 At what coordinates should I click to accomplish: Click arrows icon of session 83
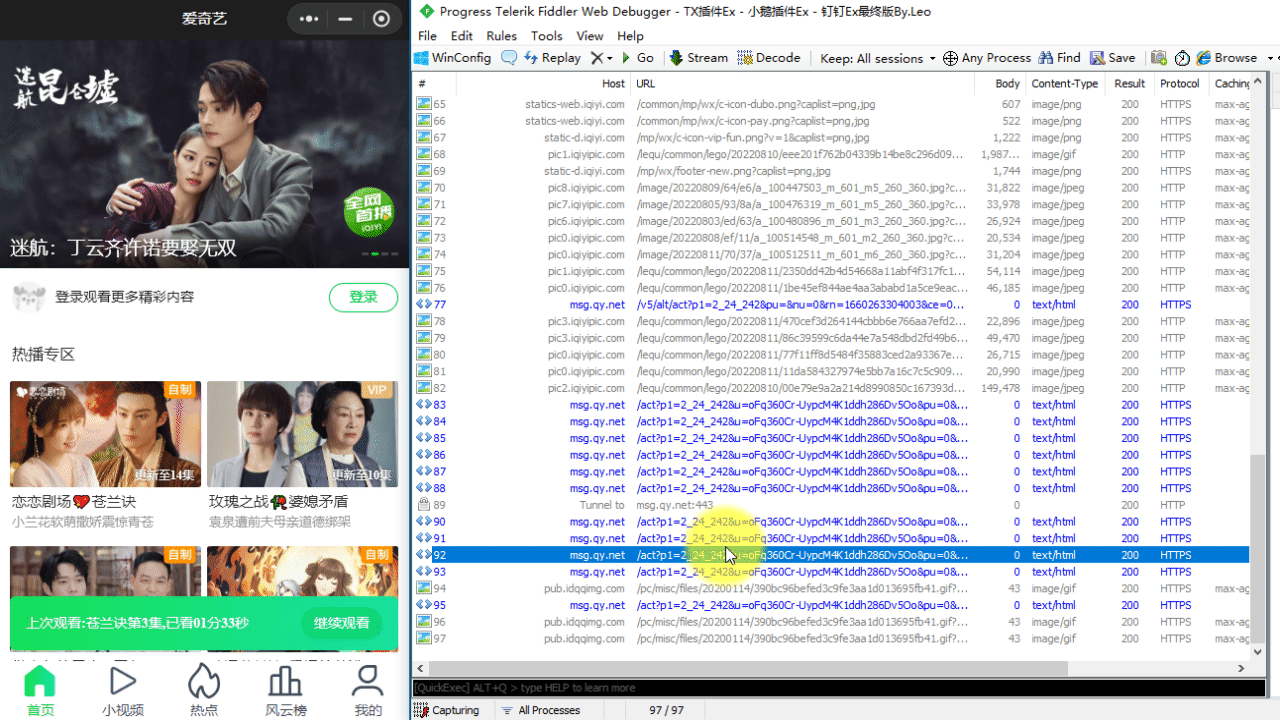[424, 405]
